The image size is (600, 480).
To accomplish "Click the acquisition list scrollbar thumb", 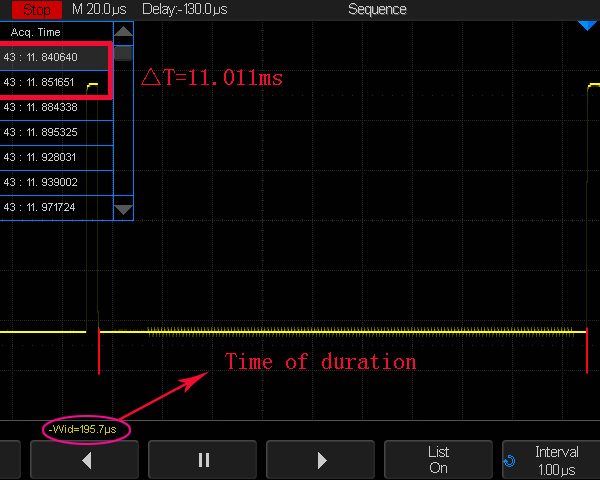I will [x=123, y=52].
